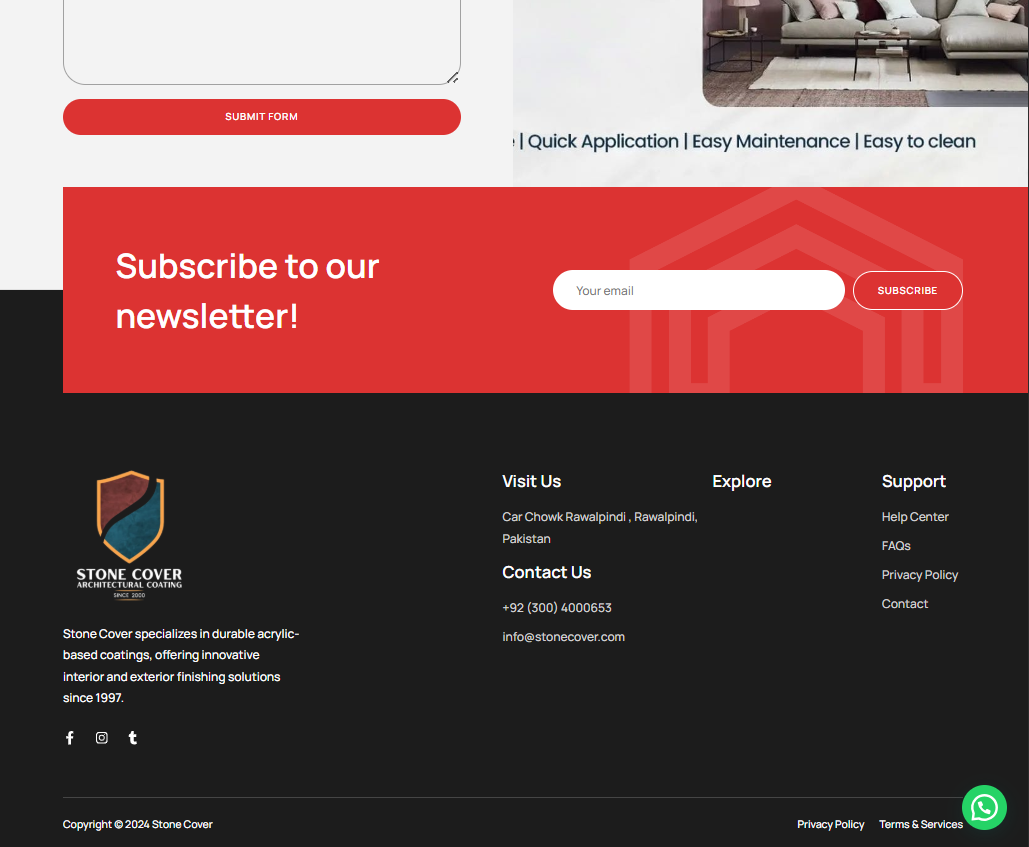Click the living room sofa banner image
The height and width of the screenshot is (847, 1029).
(x=865, y=50)
